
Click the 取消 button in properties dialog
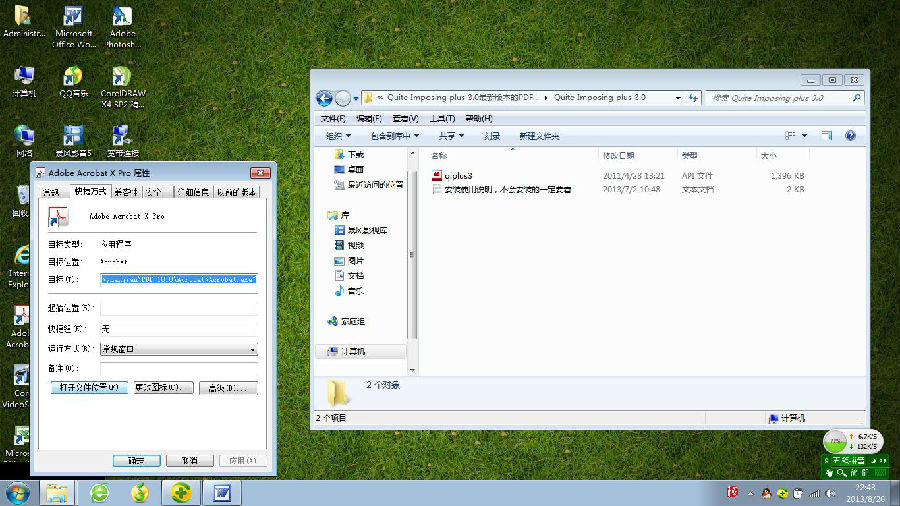click(190, 461)
